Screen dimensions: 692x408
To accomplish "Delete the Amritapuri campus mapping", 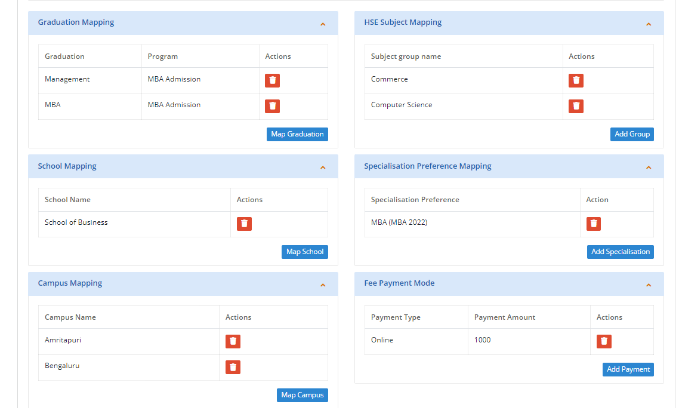I will (232, 341).
